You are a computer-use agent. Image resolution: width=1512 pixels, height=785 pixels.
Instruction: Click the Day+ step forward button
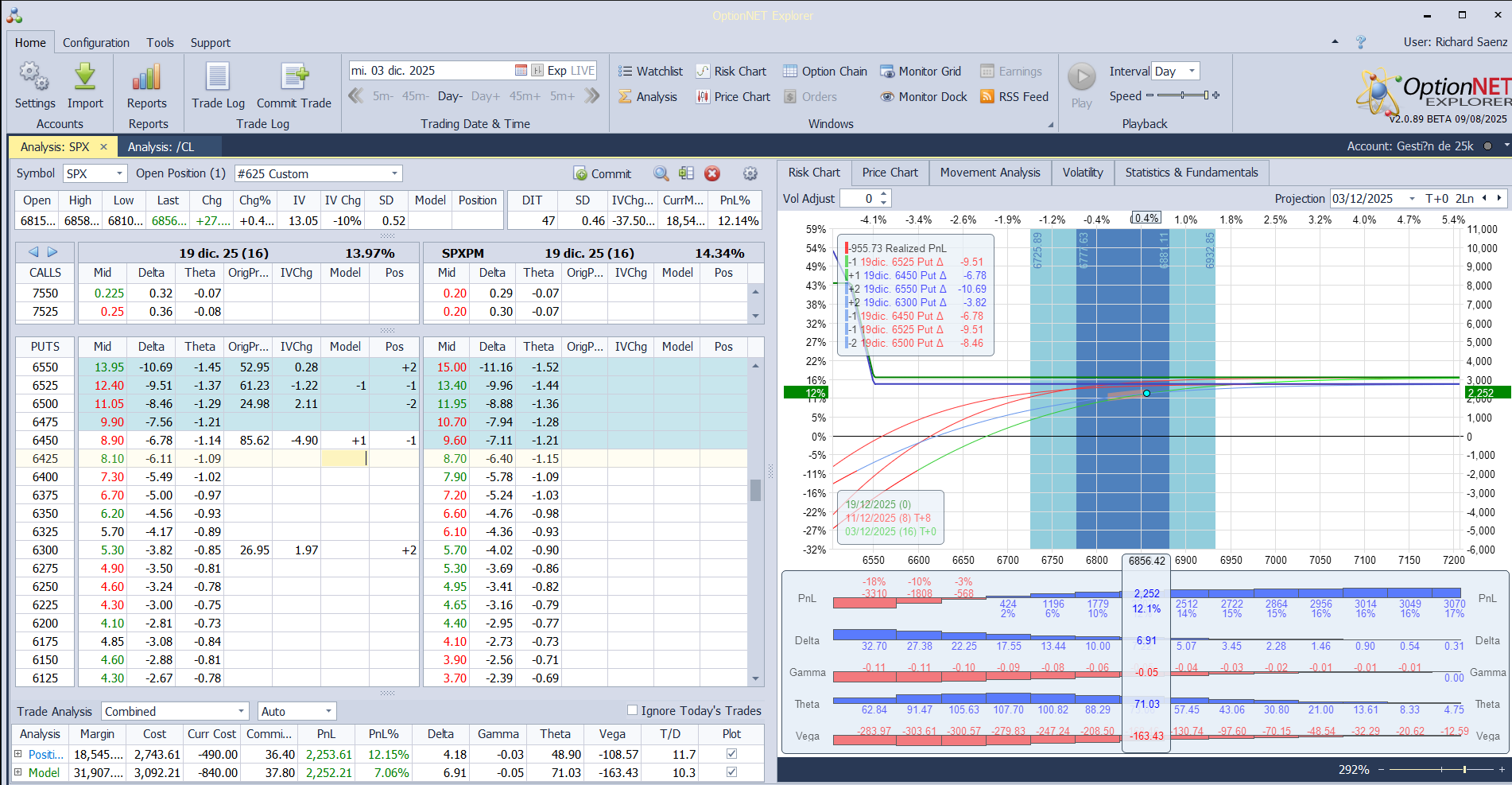click(486, 96)
